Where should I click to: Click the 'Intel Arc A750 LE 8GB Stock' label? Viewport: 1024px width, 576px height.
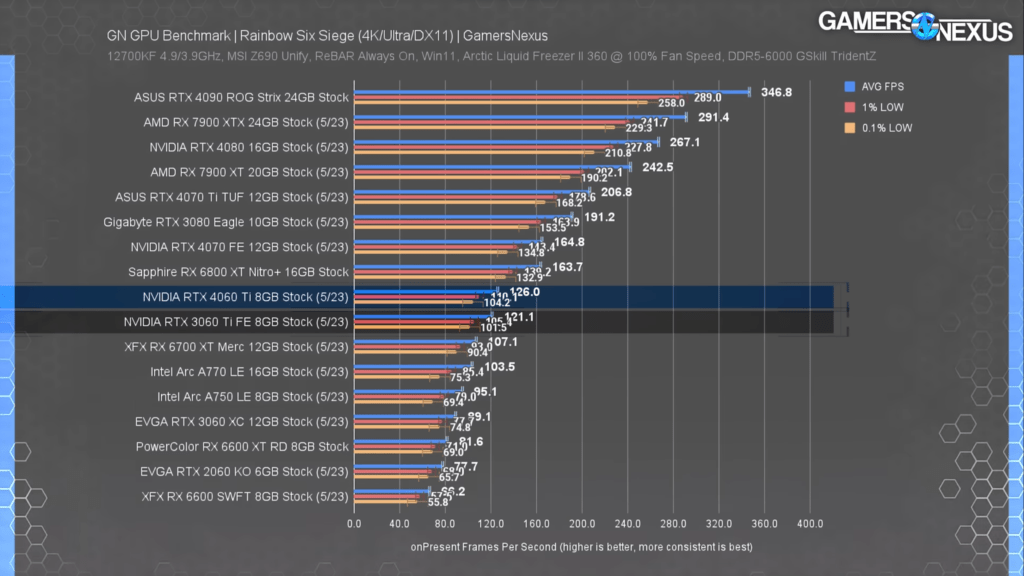tap(253, 397)
